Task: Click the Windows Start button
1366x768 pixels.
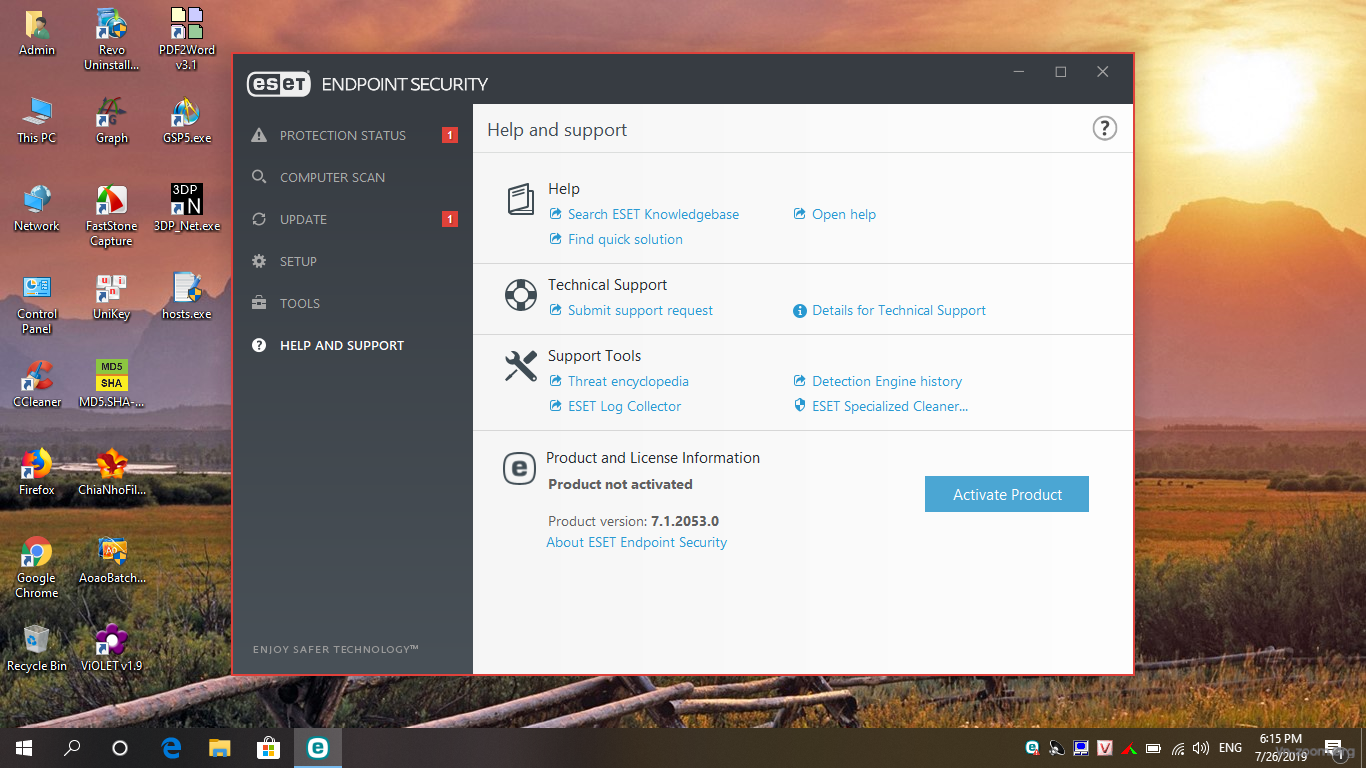Action: (x=24, y=748)
